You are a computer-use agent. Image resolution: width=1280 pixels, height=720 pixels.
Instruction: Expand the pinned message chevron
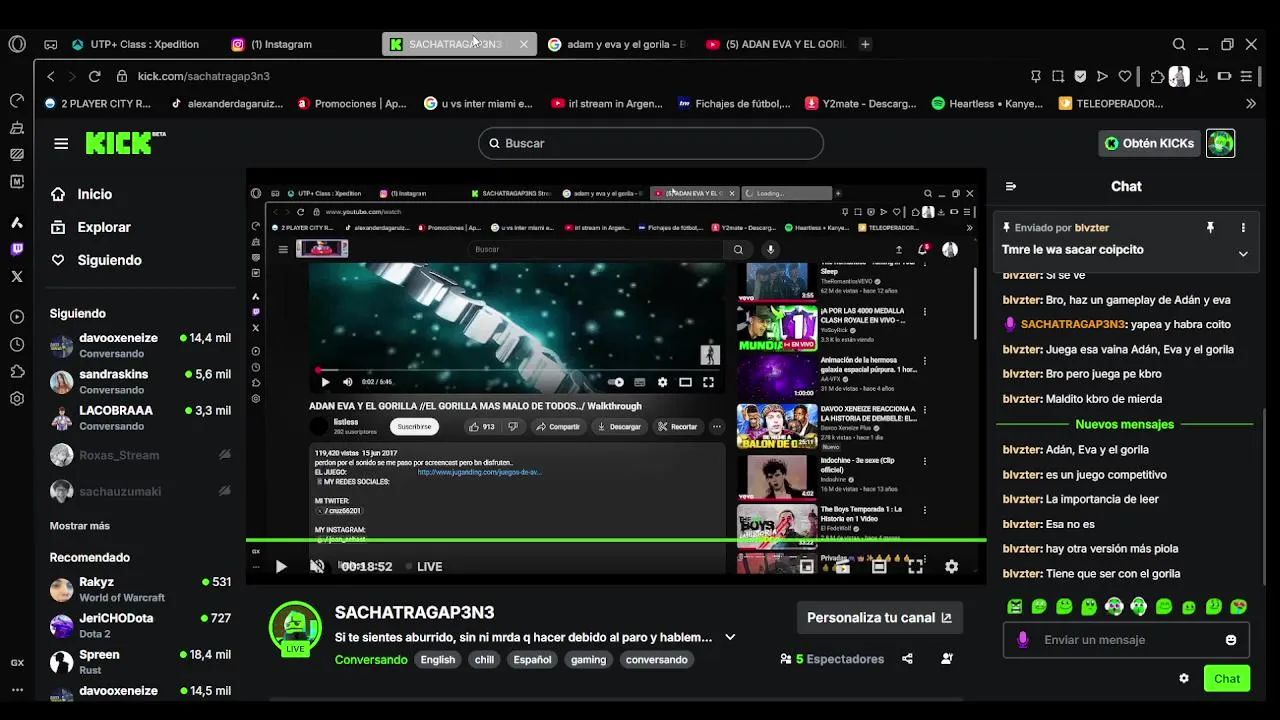pyautogui.click(x=1243, y=254)
